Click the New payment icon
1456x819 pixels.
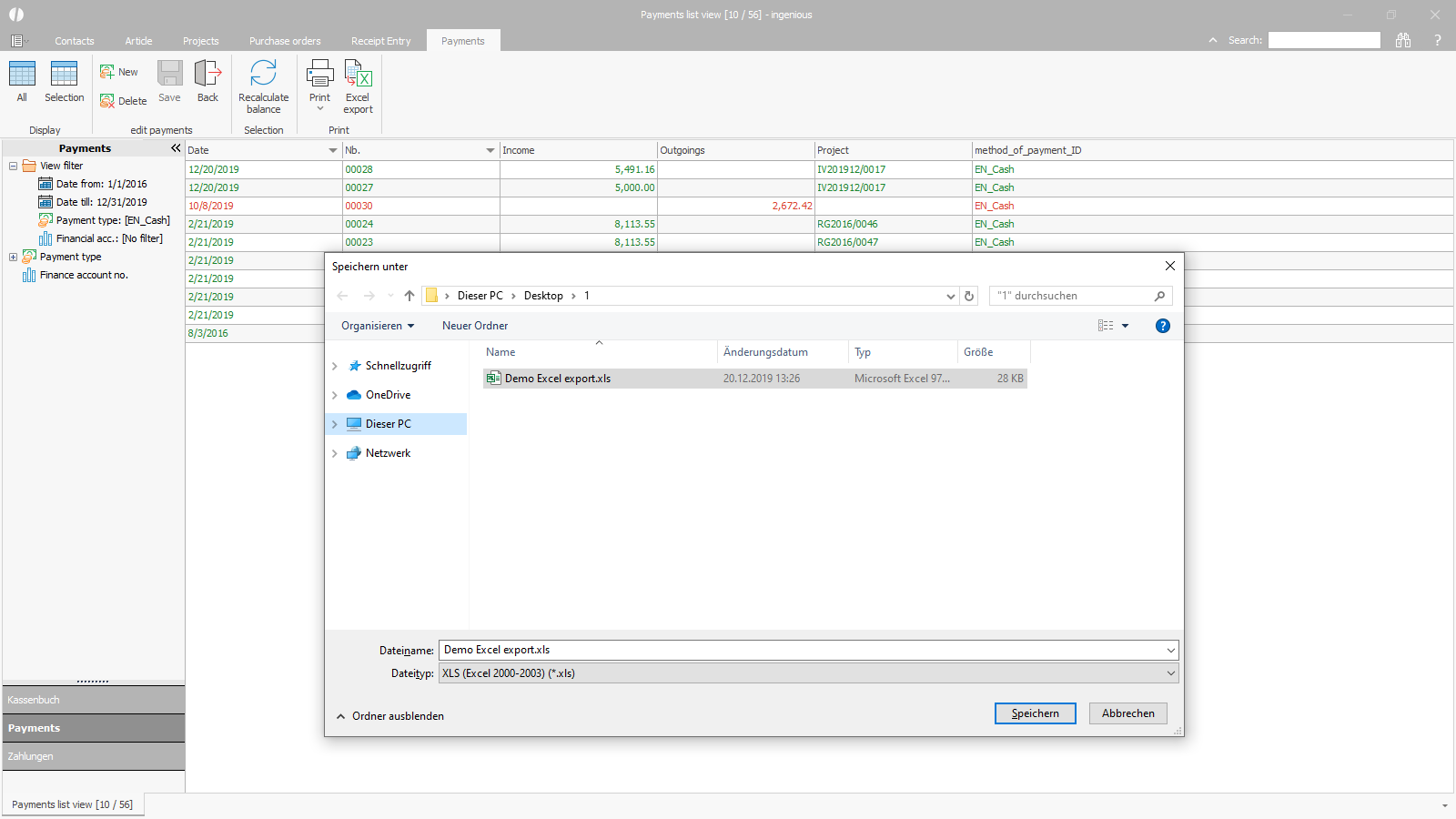coord(108,72)
